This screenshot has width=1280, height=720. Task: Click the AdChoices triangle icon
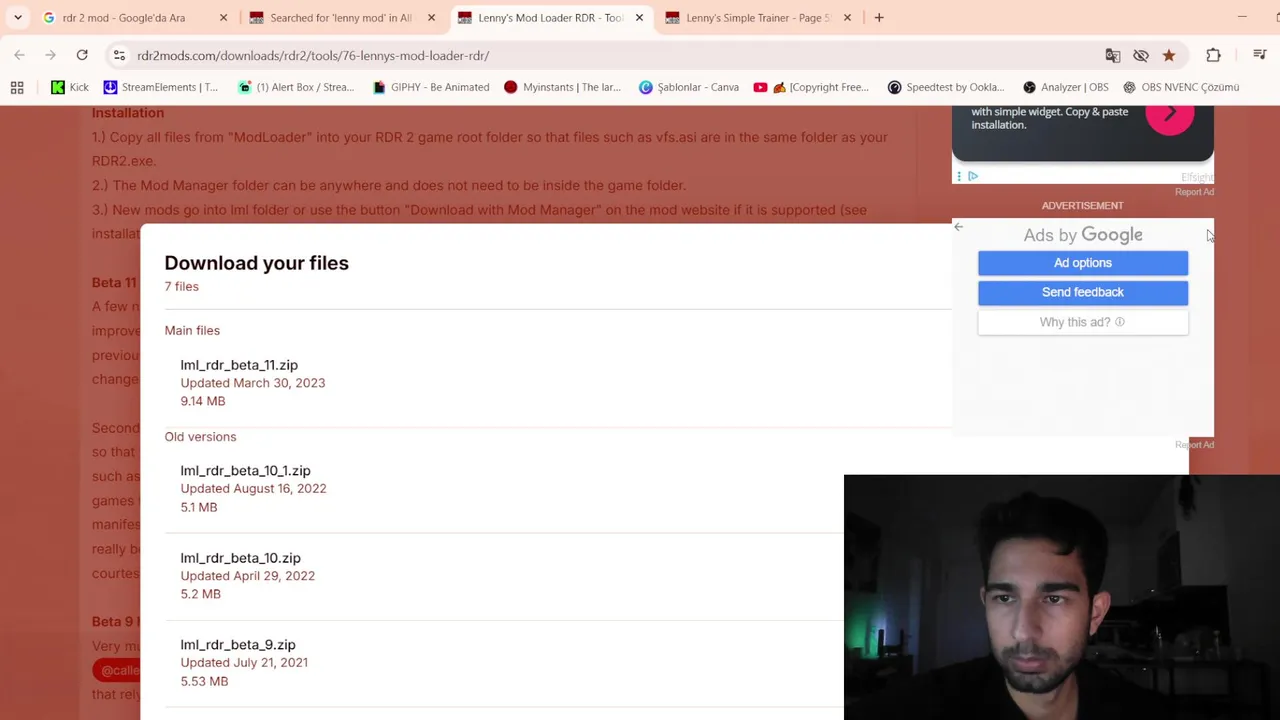pos(972,176)
